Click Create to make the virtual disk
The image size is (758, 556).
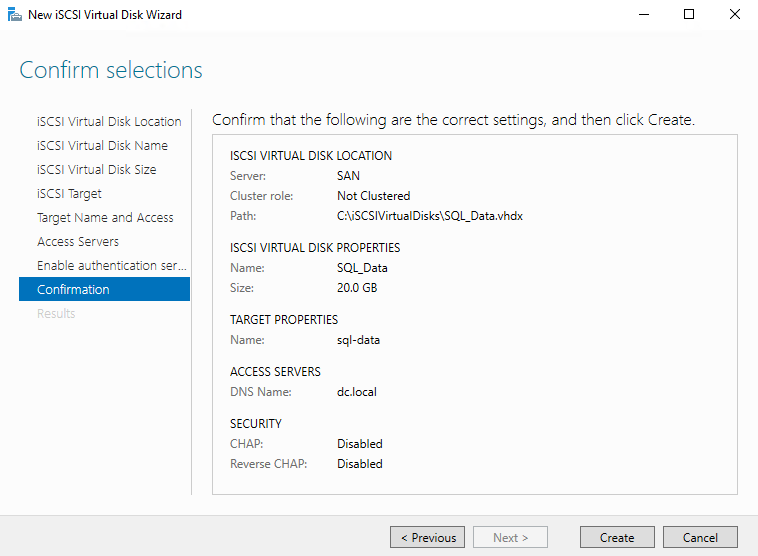pos(617,537)
